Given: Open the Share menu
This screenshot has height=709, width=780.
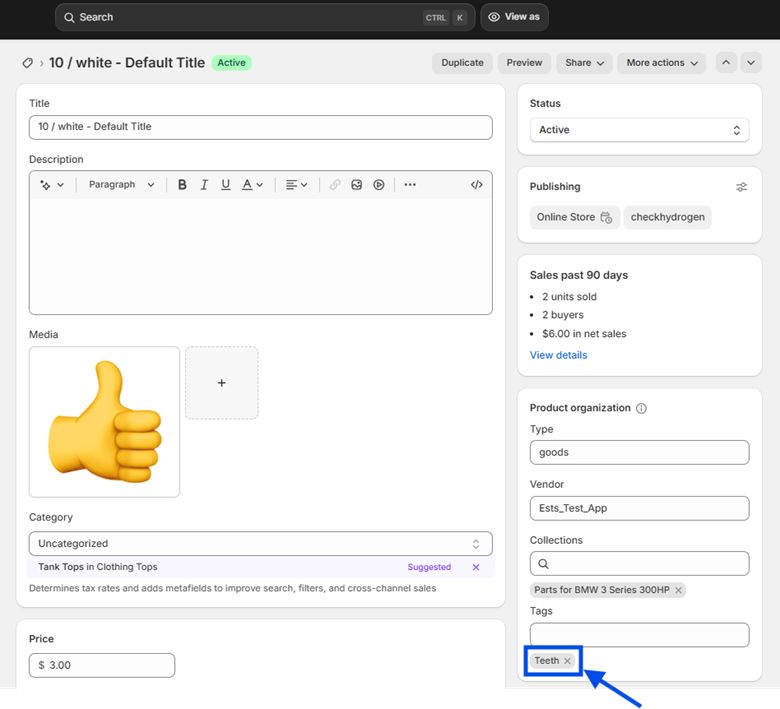Looking at the screenshot, I should pos(584,63).
